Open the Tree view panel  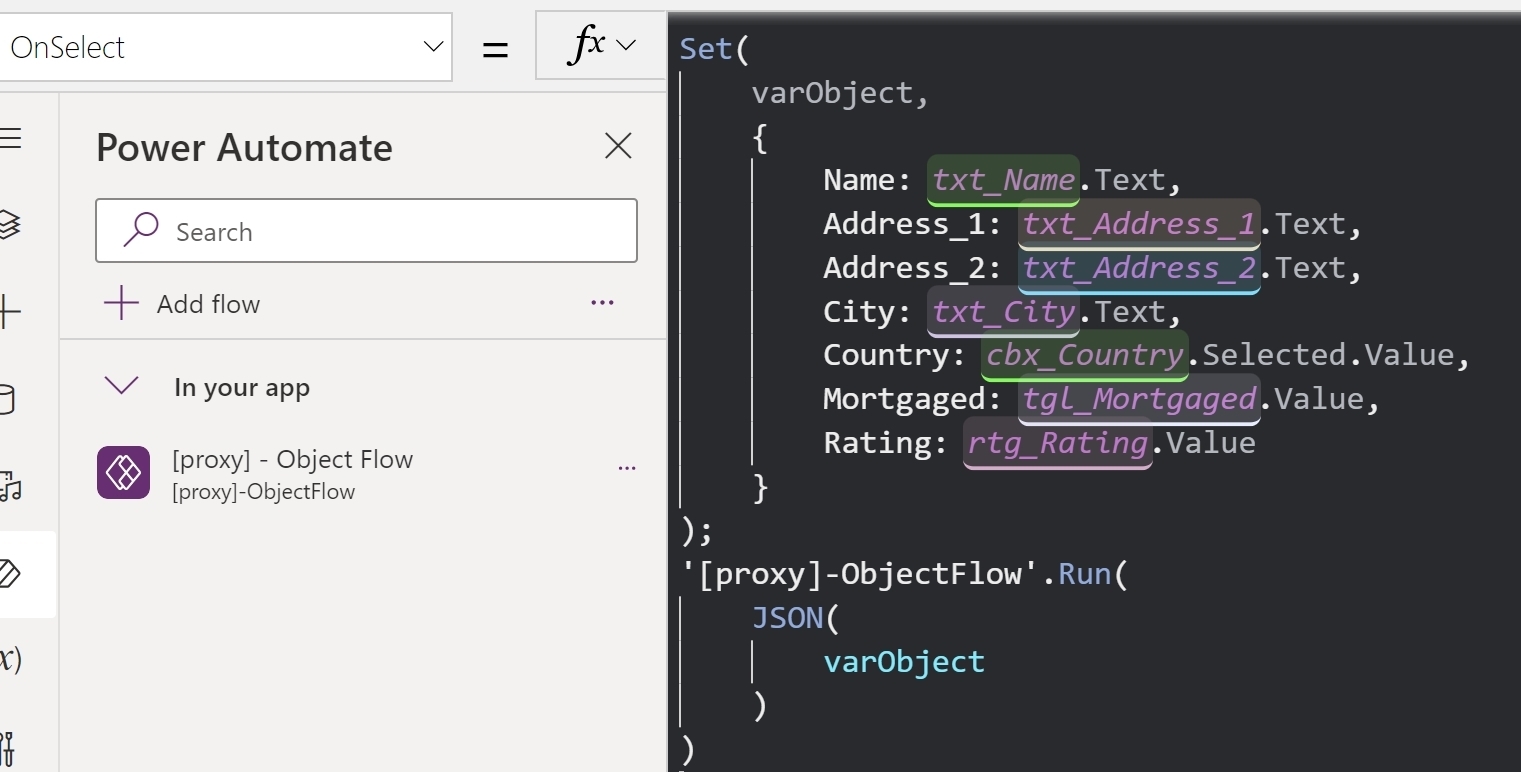(x=12, y=225)
